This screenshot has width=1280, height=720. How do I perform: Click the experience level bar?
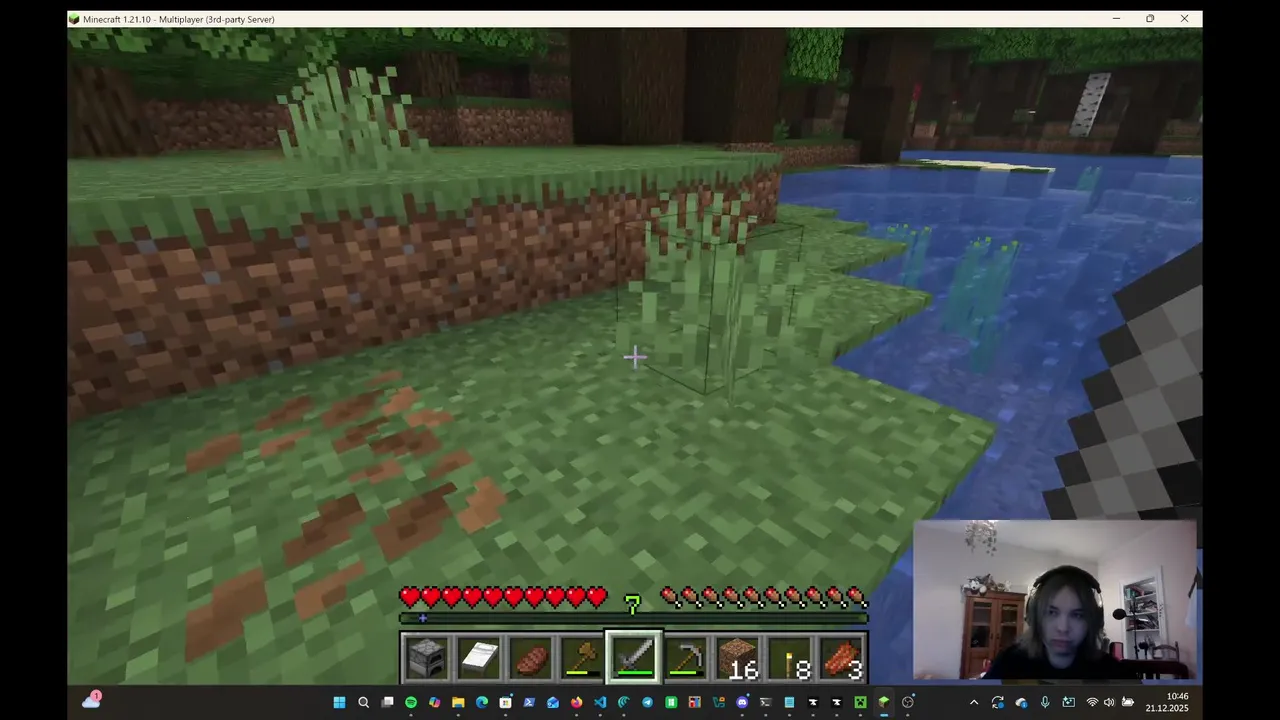(634, 618)
